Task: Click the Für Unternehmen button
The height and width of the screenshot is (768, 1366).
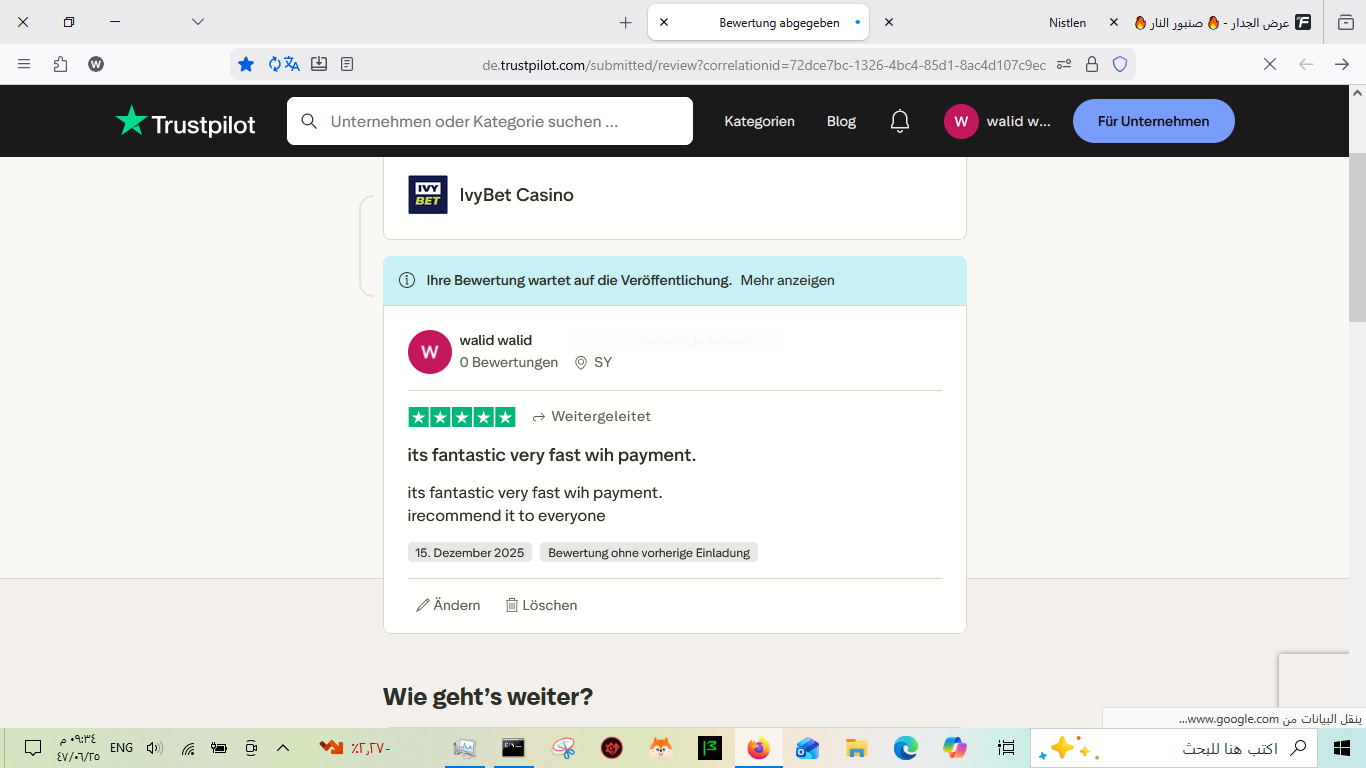Action: coord(1154,121)
